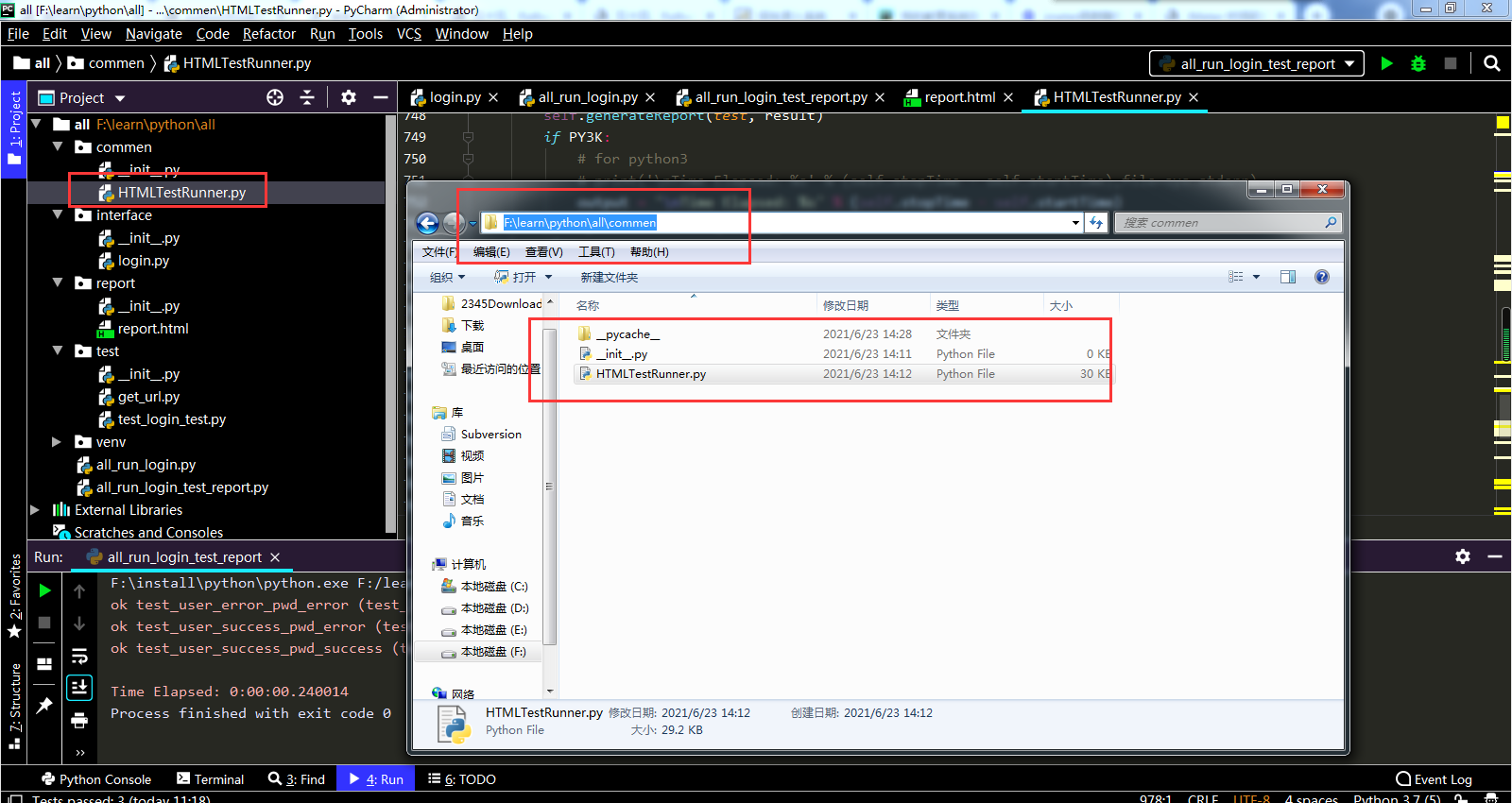Select test_login_test.py in the Project tree

pos(172,419)
